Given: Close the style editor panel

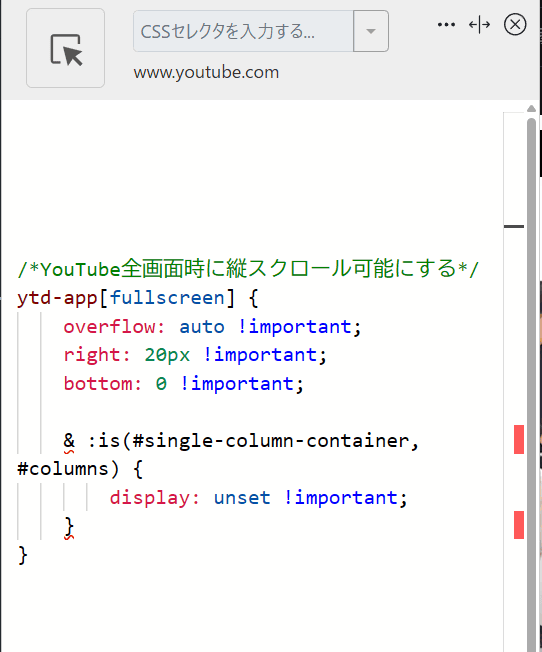Looking at the screenshot, I should click(515, 25).
